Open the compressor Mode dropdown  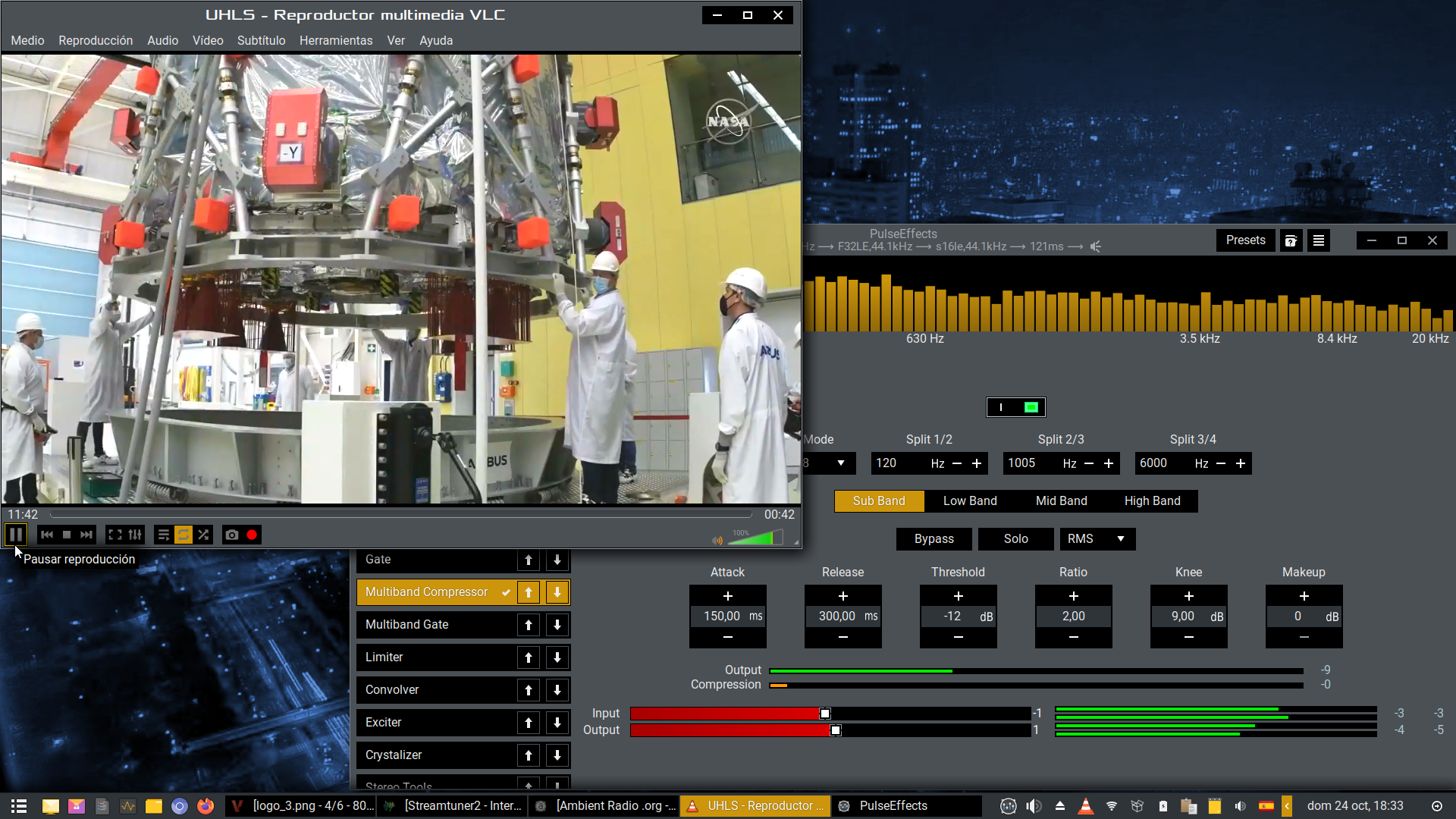(x=830, y=463)
